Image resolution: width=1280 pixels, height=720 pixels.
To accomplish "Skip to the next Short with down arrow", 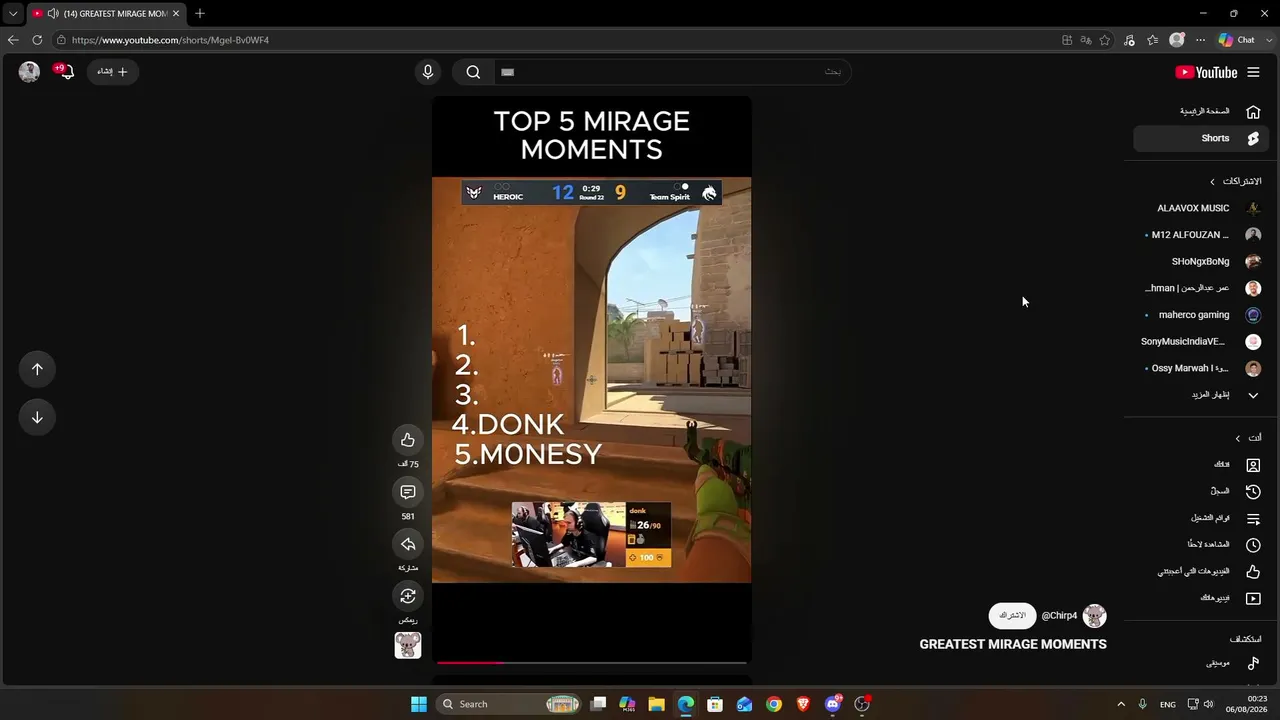I will pyautogui.click(x=37, y=417).
